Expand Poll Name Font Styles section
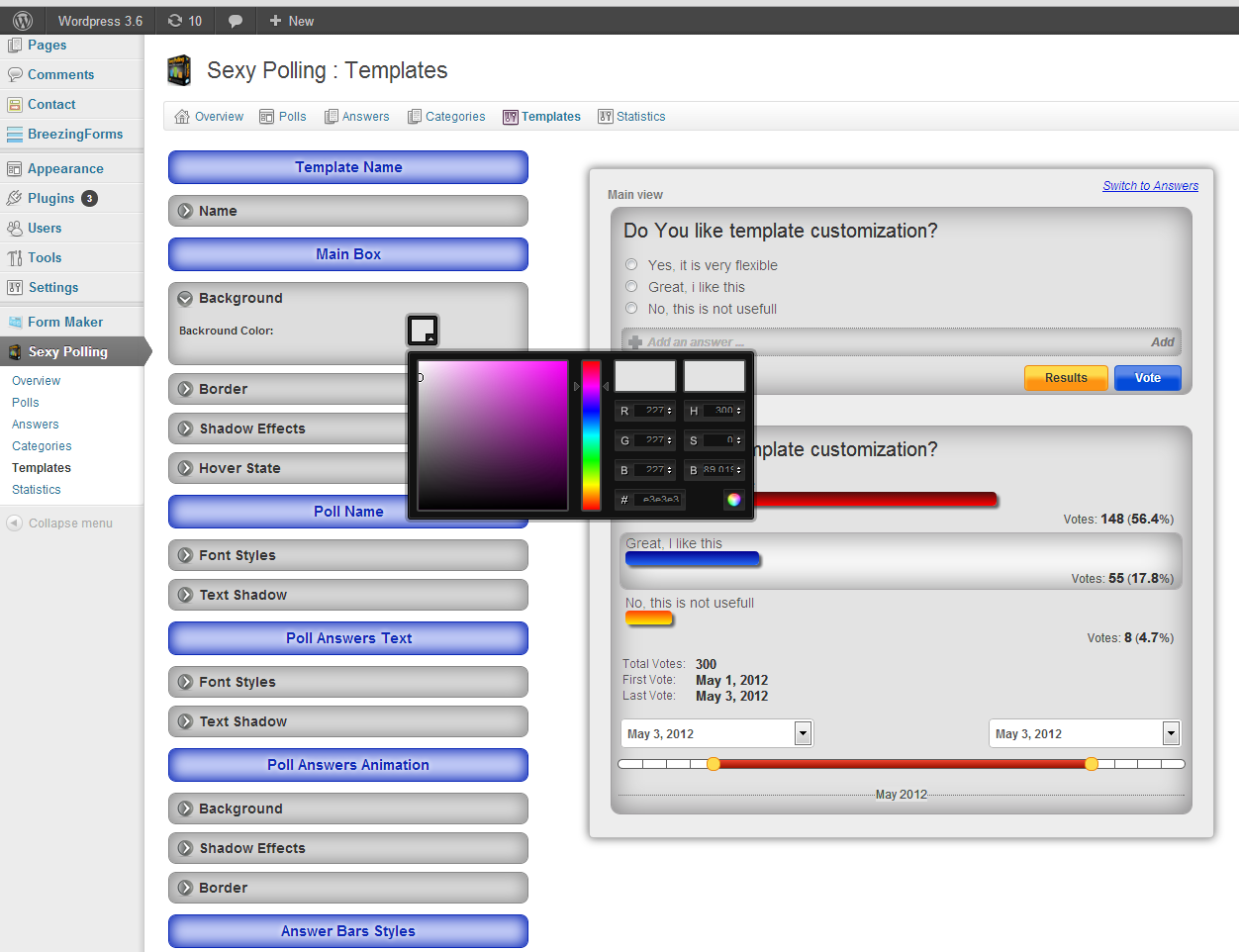The image size is (1239, 952). point(348,555)
